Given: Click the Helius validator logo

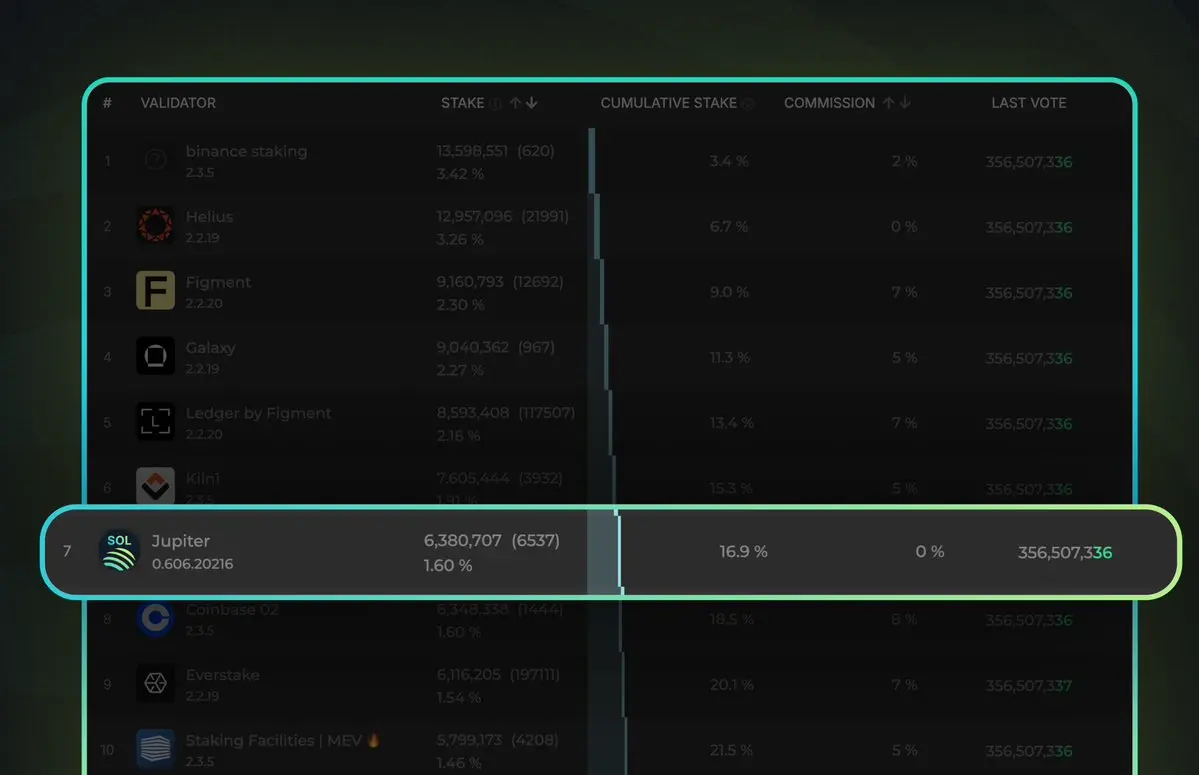Looking at the screenshot, I should (155, 225).
